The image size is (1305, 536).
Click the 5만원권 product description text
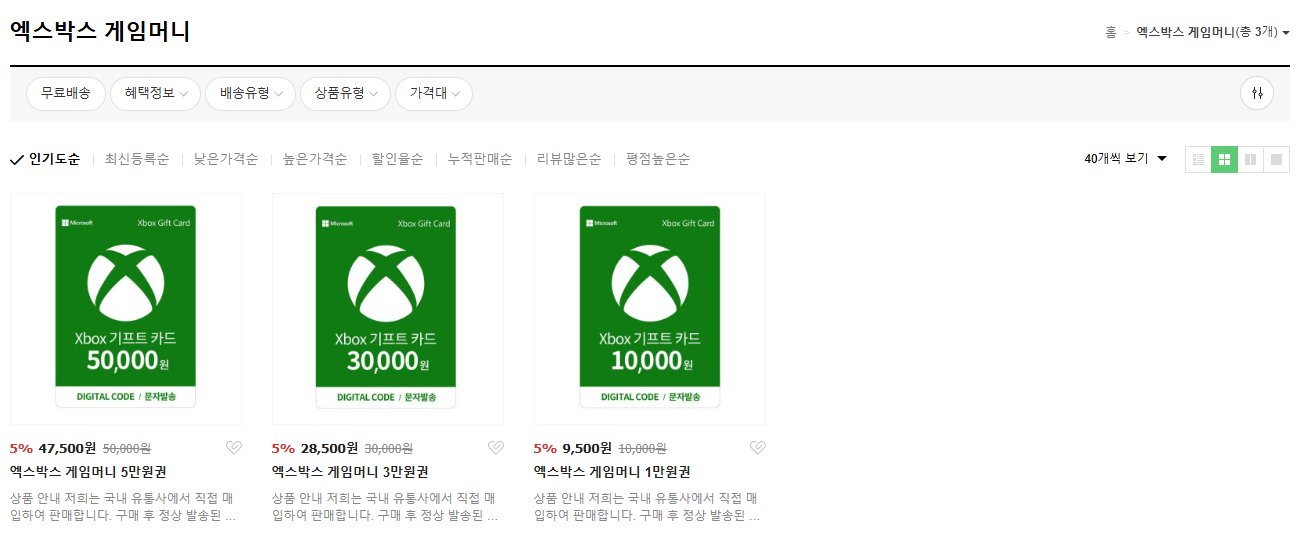tap(123, 507)
